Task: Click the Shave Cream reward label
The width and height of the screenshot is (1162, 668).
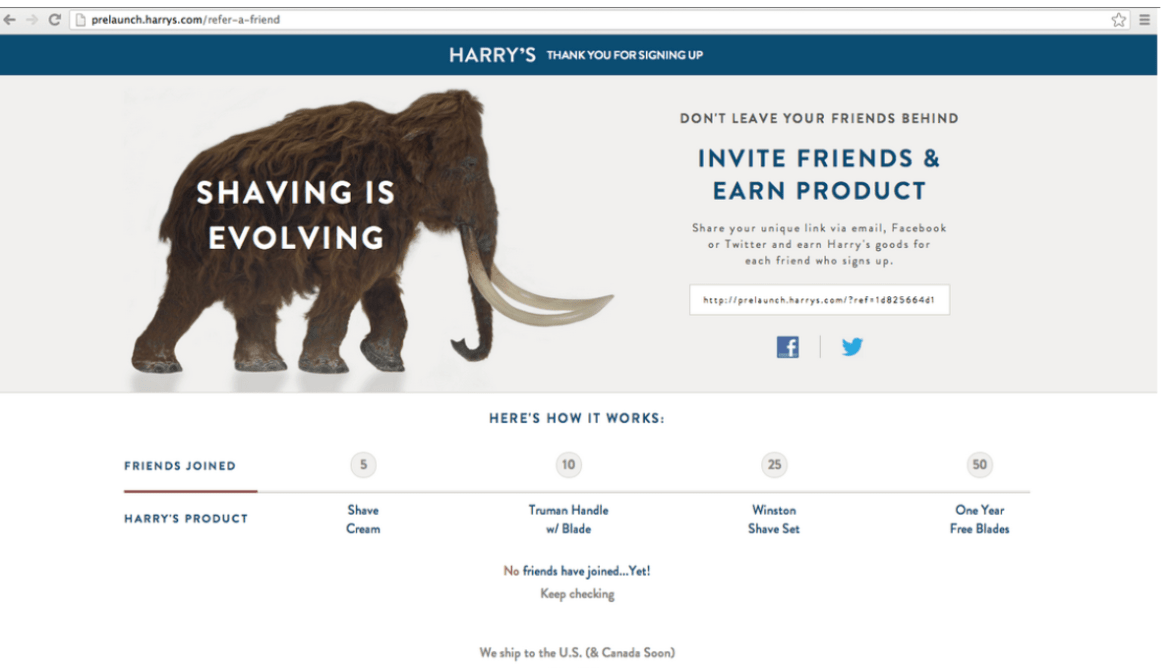Action: [x=363, y=520]
